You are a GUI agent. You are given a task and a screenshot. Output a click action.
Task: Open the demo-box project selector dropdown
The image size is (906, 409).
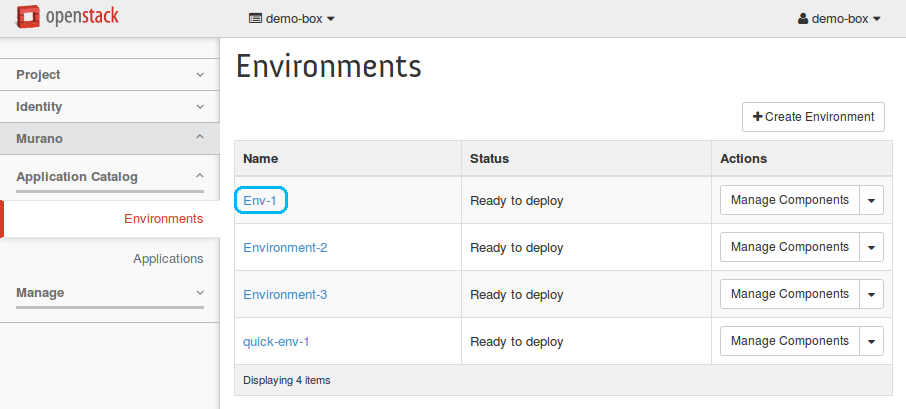point(291,18)
